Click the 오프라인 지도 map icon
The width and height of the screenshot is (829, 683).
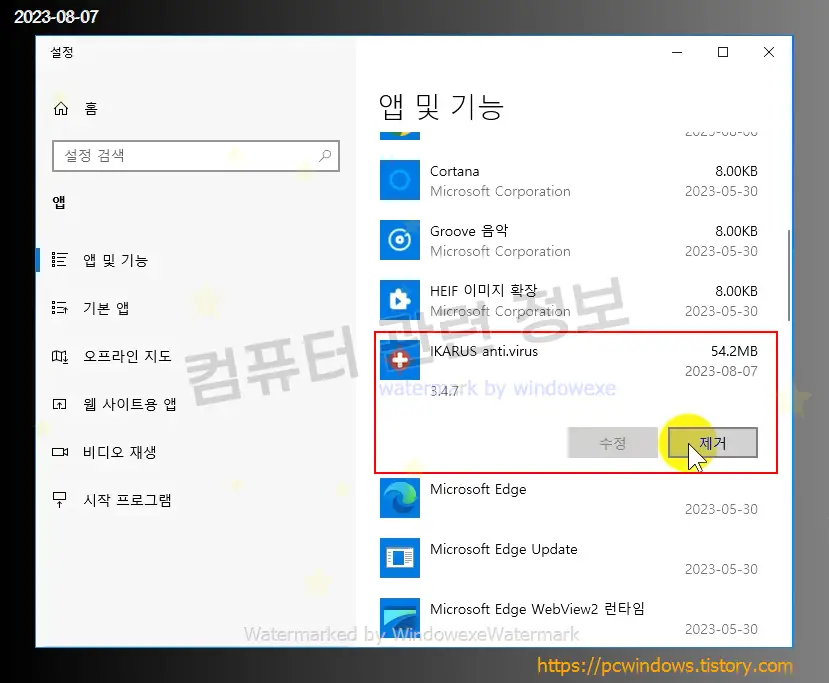(x=59, y=356)
